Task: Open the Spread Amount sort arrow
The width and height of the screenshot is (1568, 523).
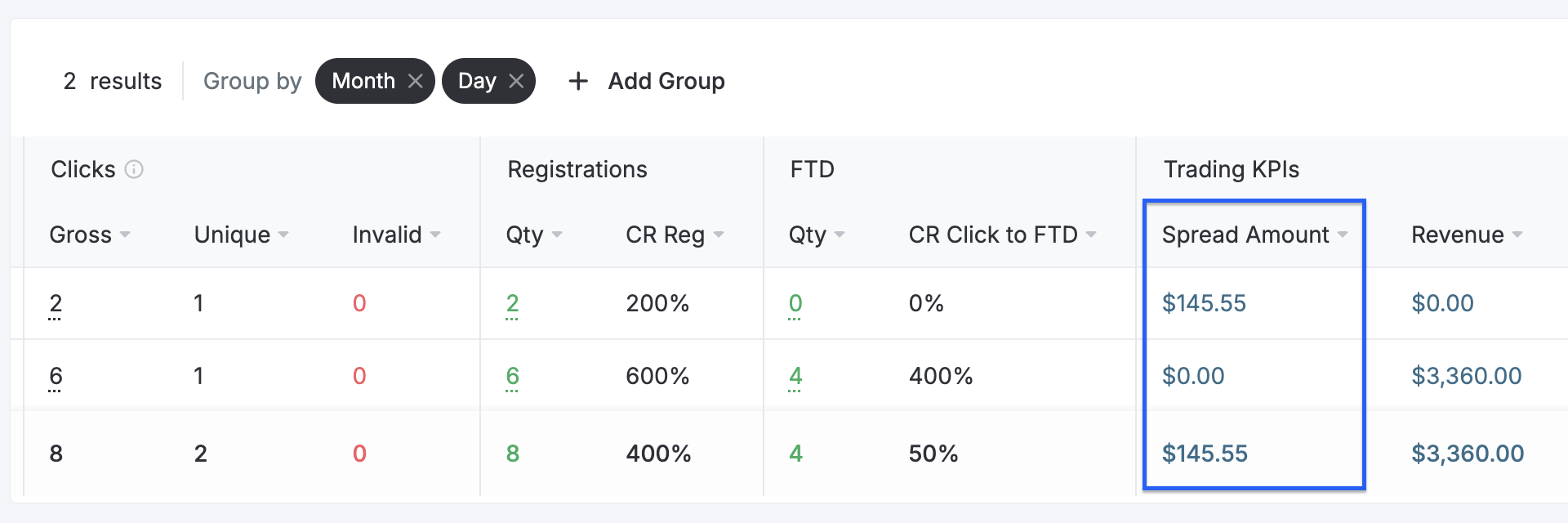Action: [x=1343, y=235]
